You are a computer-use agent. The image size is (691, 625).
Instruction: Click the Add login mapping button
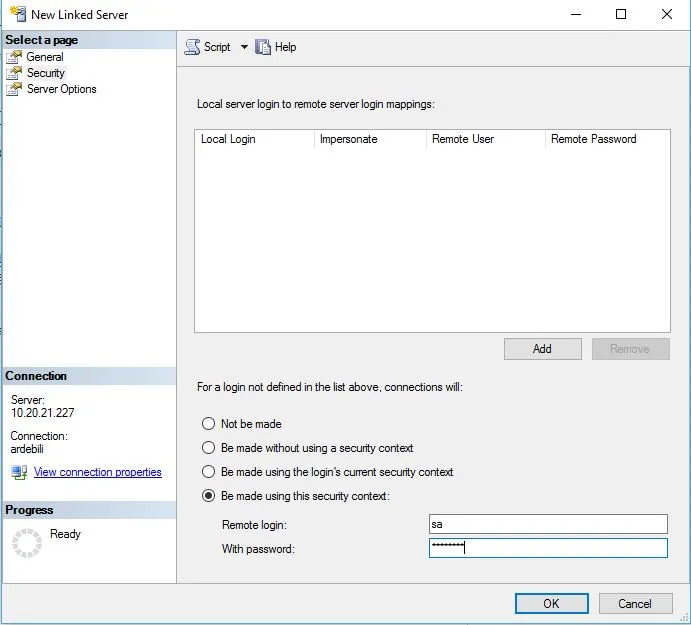[x=542, y=349]
